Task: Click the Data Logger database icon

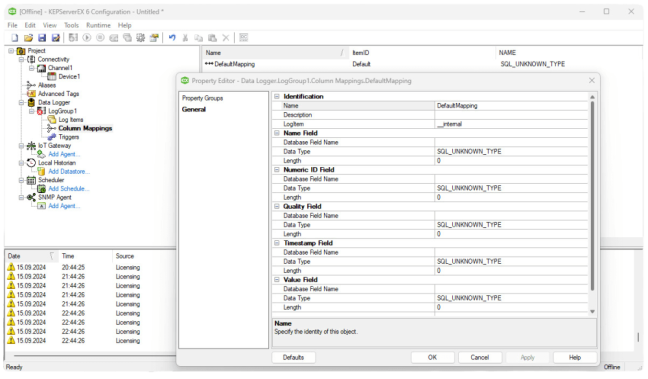Action: (31, 102)
